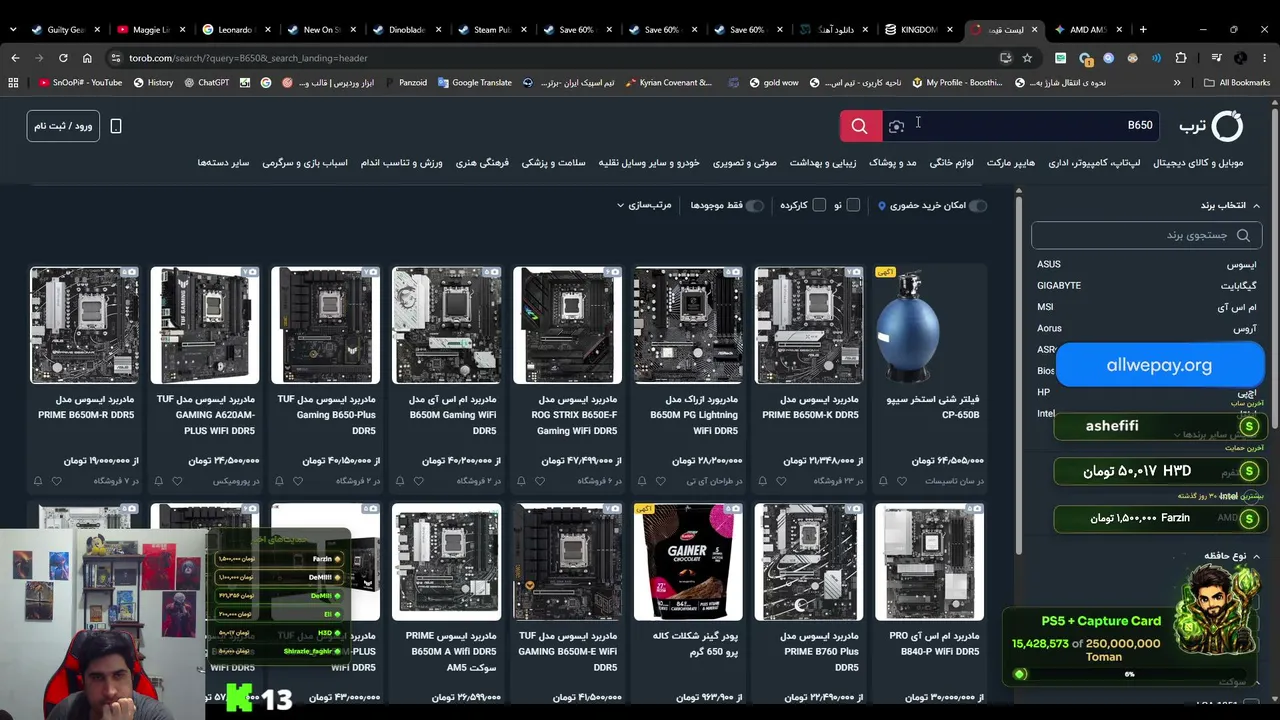
Task: Open beauty and health (زیبایی و بهداشت) category
Action: pyautogui.click(x=823, y=163)
